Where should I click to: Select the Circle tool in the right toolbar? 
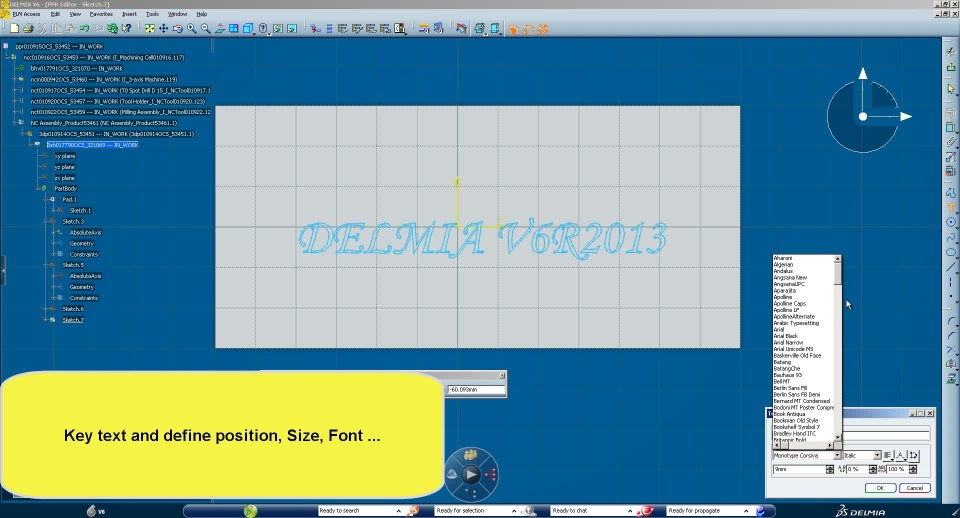point(950,222)
